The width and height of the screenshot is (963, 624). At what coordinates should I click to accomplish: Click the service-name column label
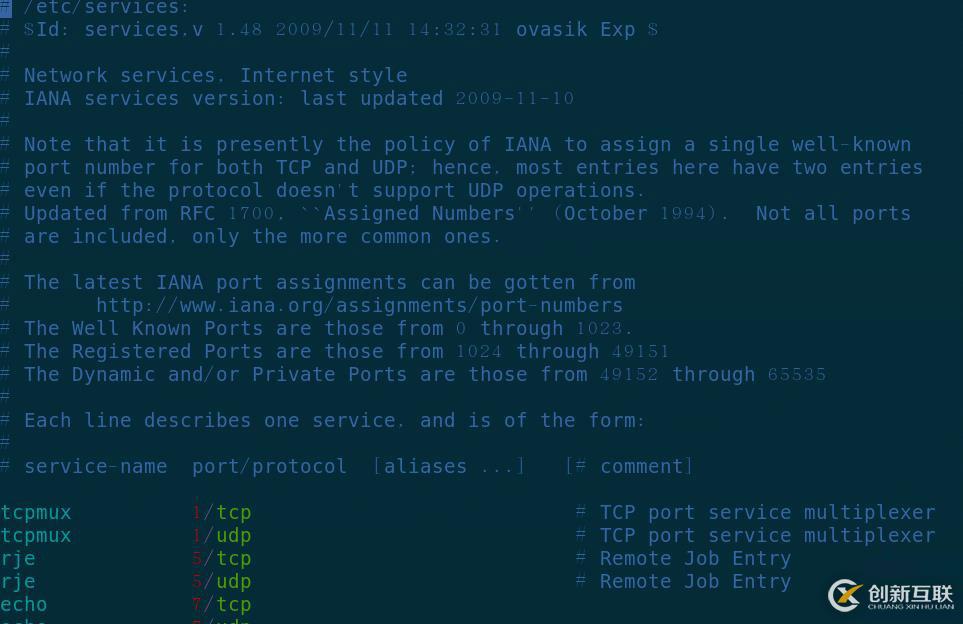(x=95, y=467)
